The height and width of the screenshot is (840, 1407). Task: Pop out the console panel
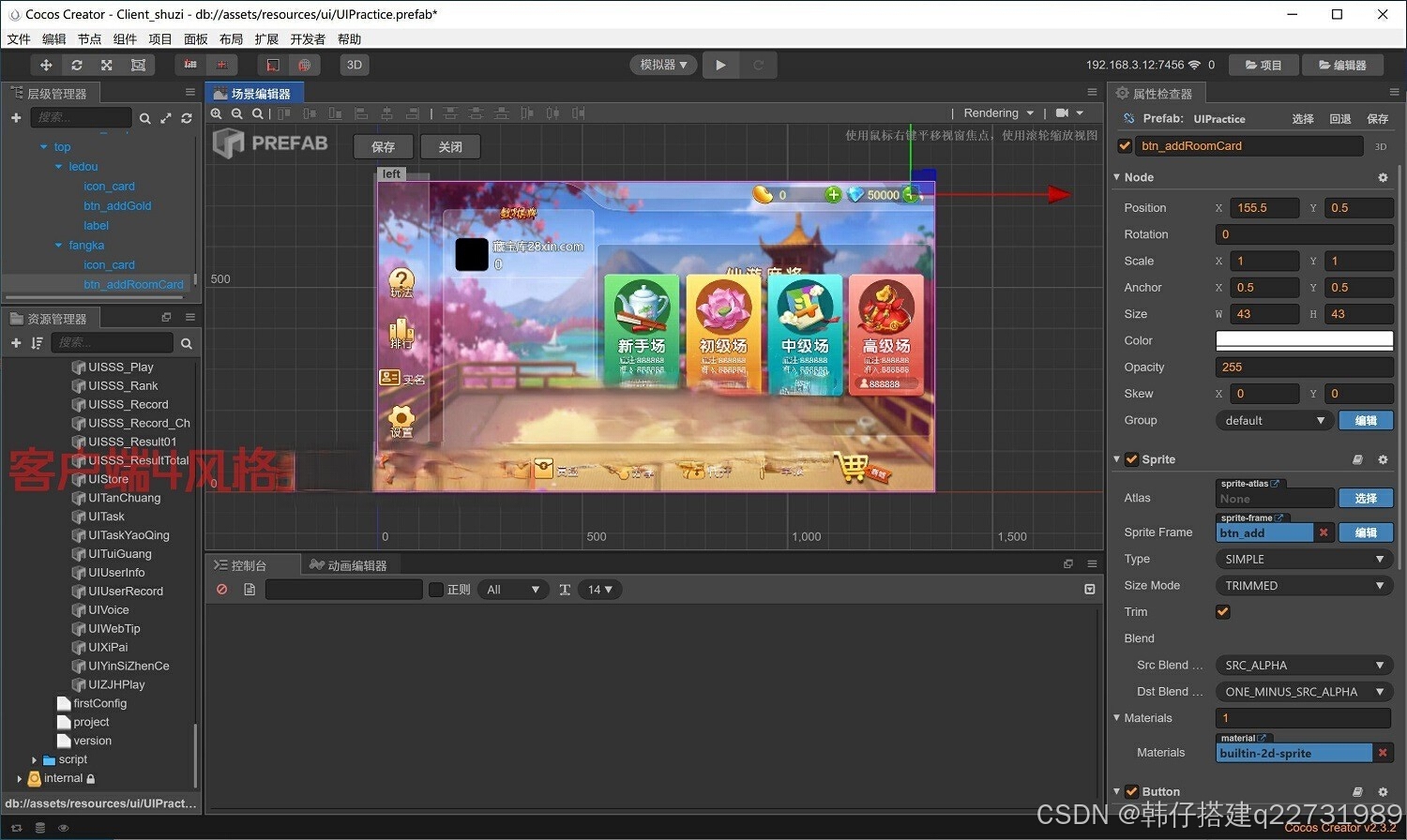coord(1068,564)
